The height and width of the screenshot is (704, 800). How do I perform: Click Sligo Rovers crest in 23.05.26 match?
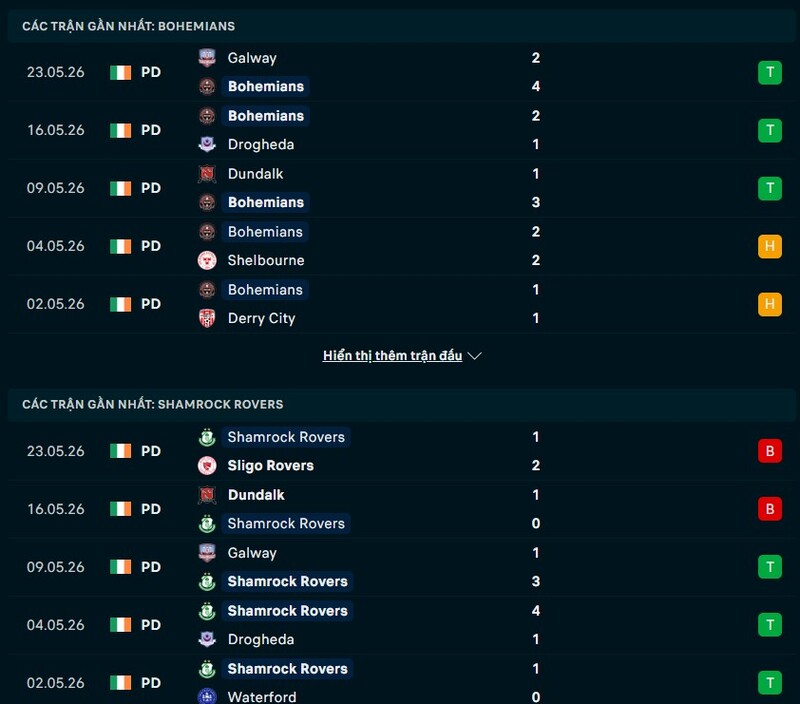207,465
